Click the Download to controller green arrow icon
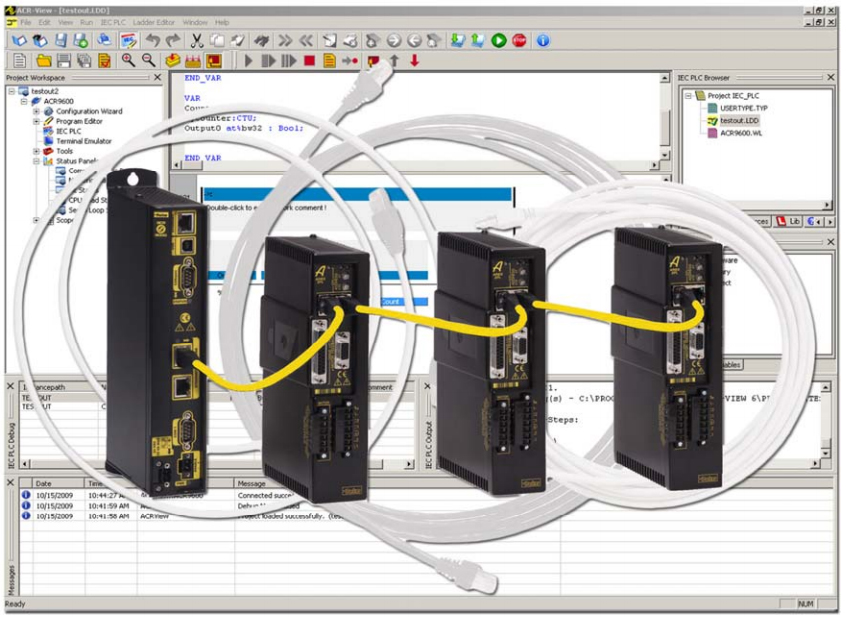Viewport: 846px width, 617px height. point(458,40)
